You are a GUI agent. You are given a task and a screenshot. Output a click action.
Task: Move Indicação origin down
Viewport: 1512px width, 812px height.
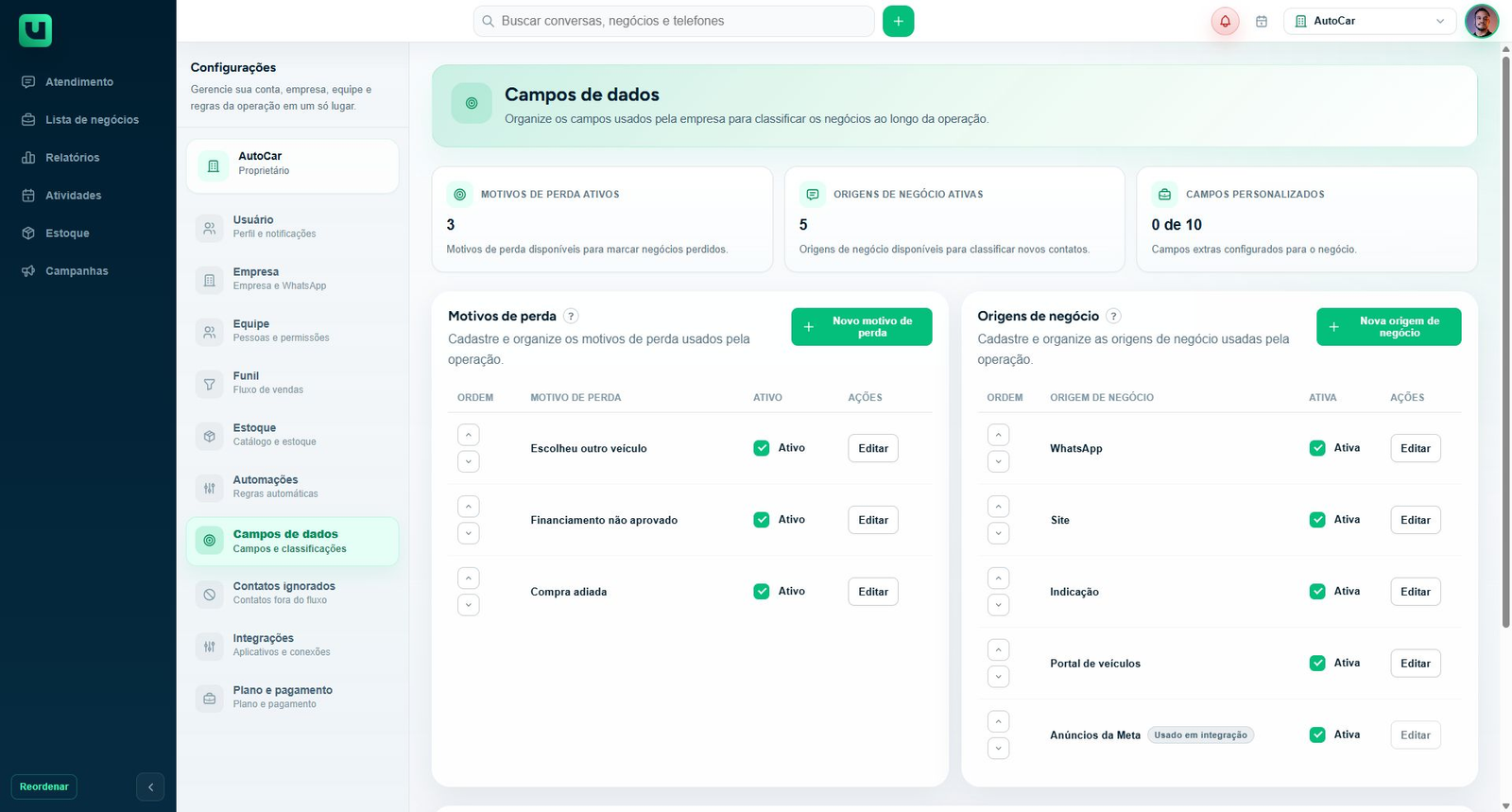click(x=998, y=605)
